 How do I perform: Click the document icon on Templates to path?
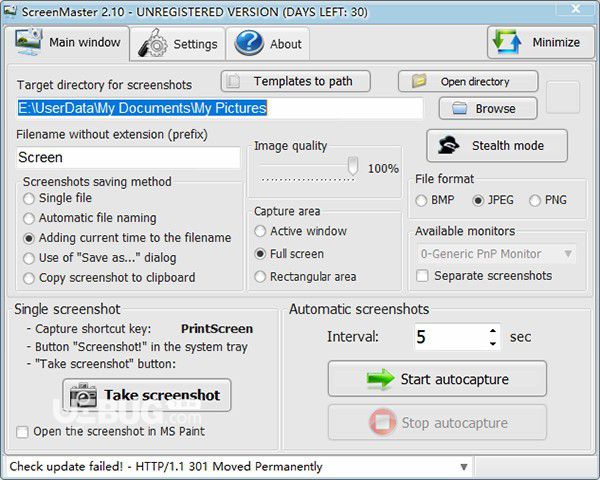point(233,81)
